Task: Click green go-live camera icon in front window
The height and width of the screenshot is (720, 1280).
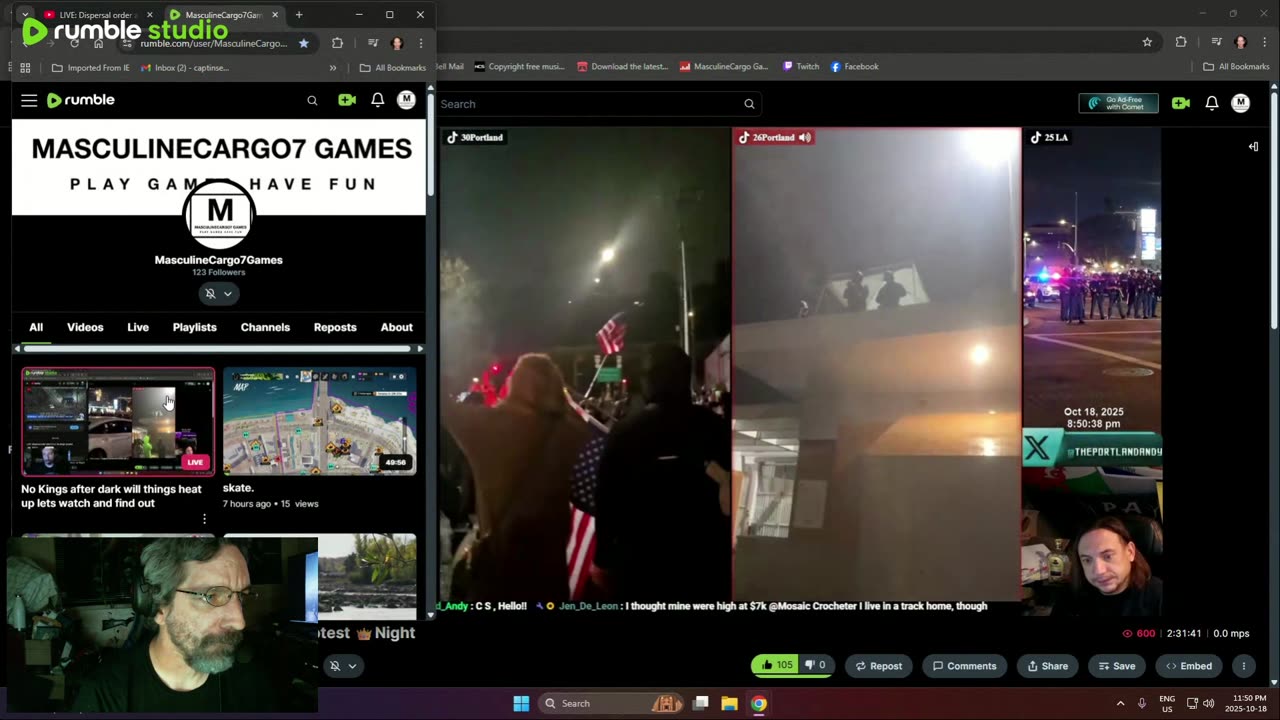Action: 346,100
